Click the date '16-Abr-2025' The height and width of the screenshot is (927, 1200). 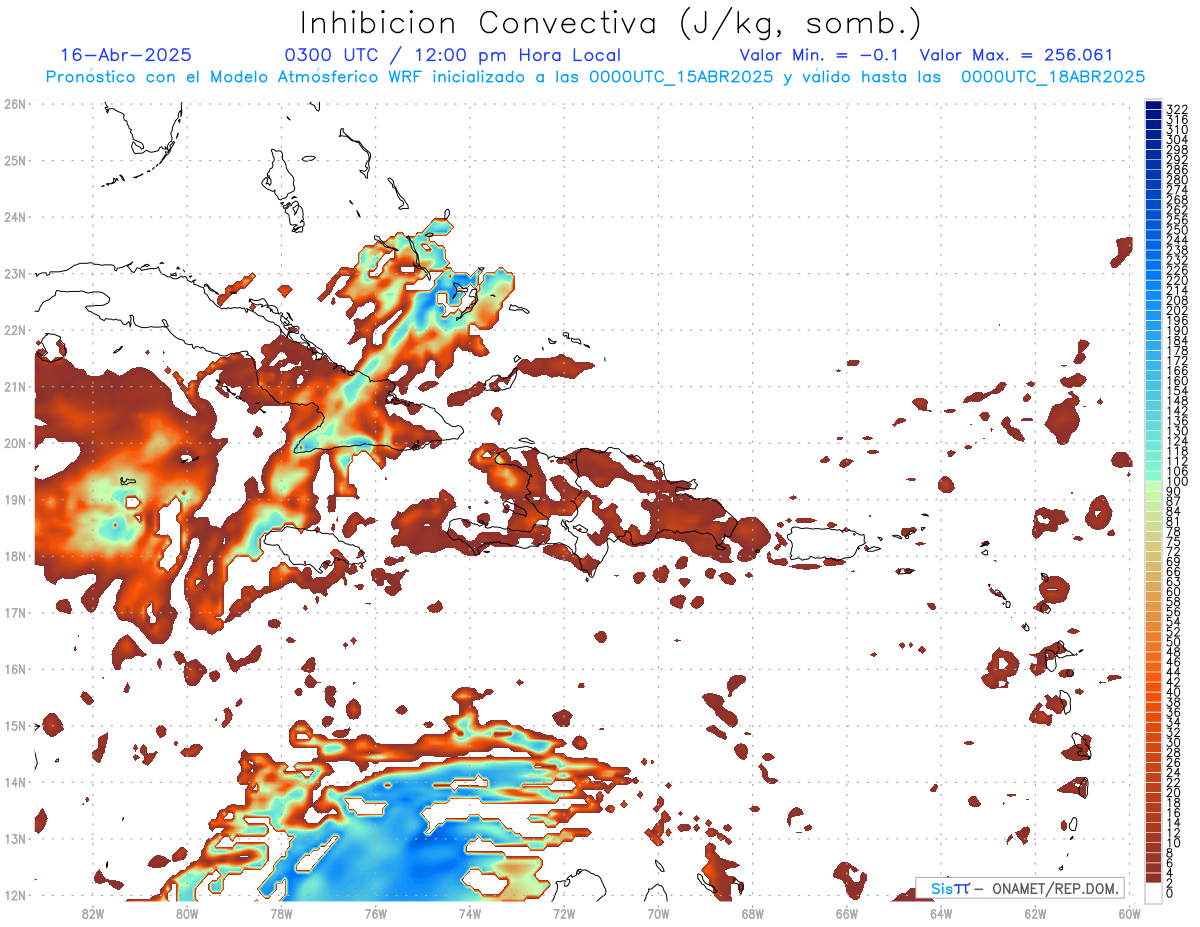tap(126, 56)
